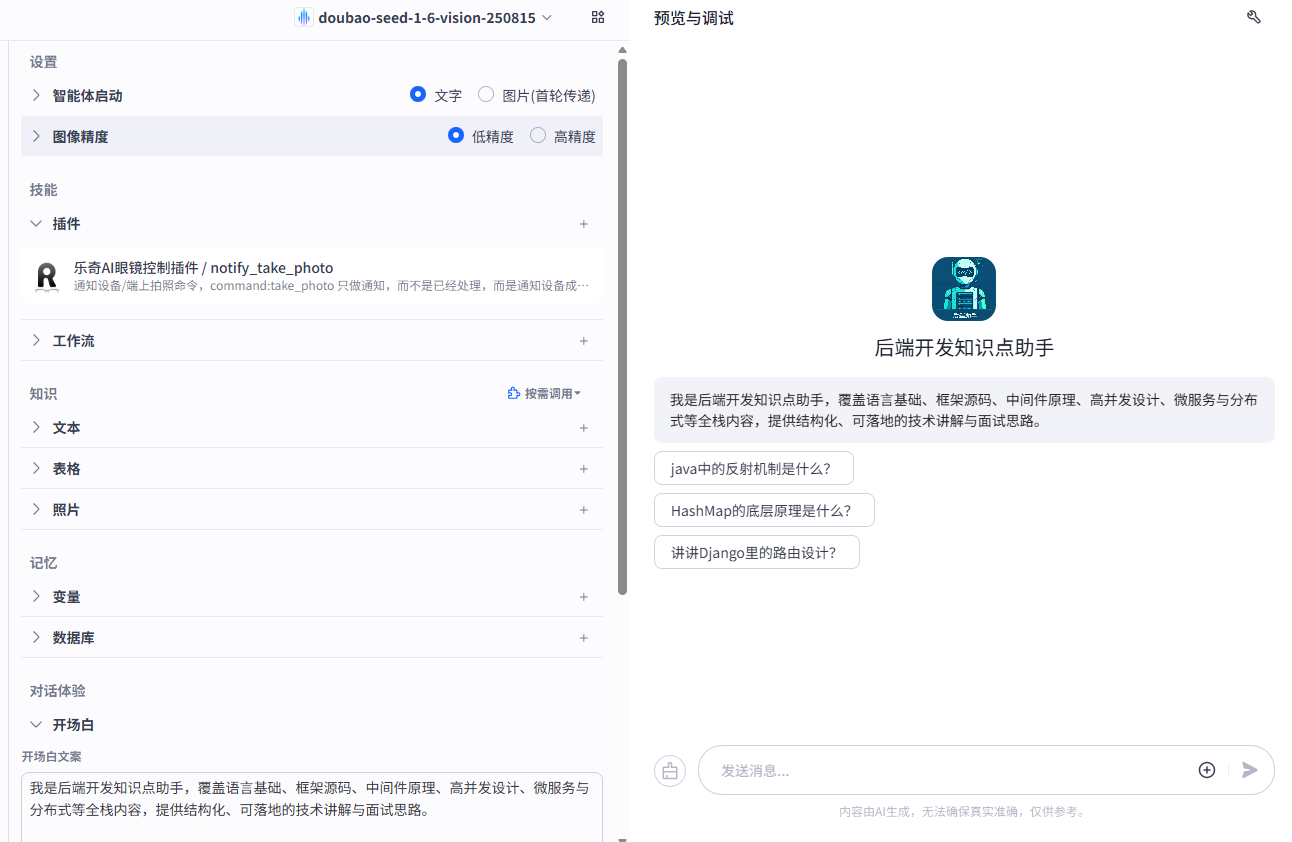Clear conversation with the brush icon
The width and height of the screenshot is (1292, 842).
coord(670,770)
